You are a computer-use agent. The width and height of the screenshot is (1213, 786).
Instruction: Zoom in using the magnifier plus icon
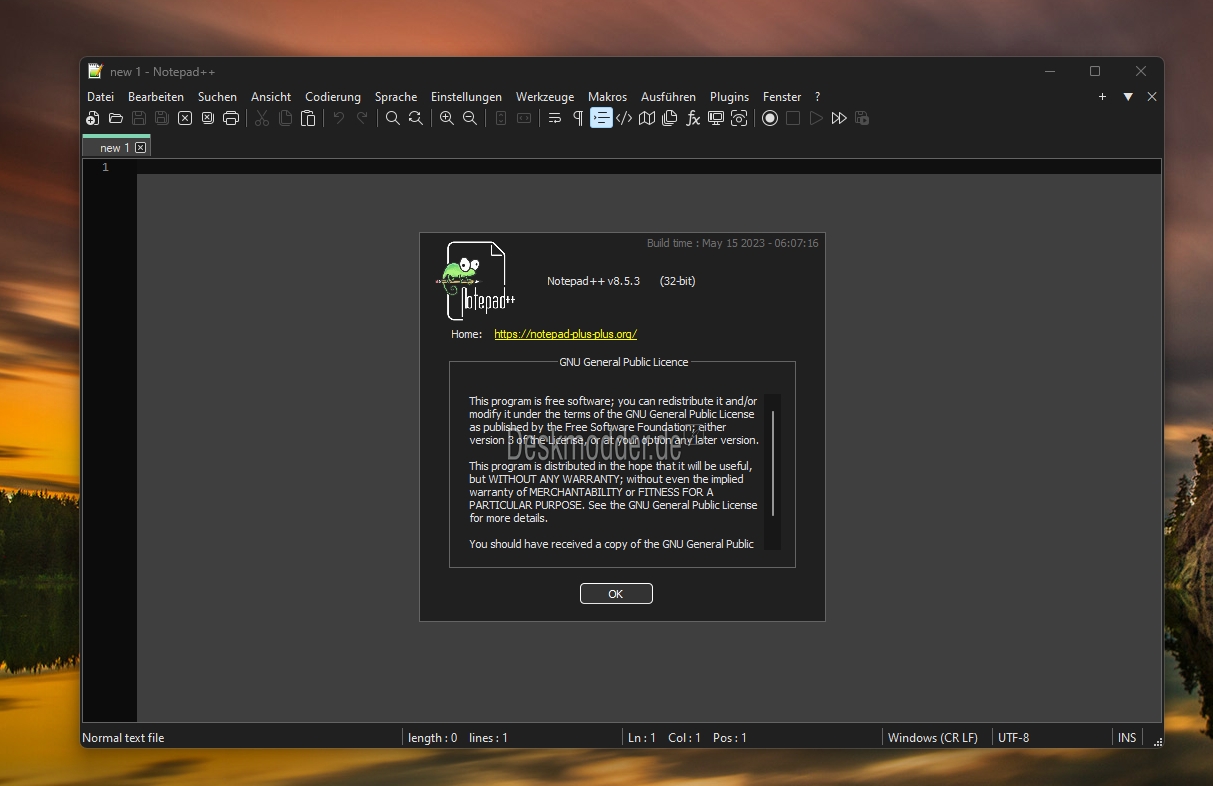click(447, 118)
